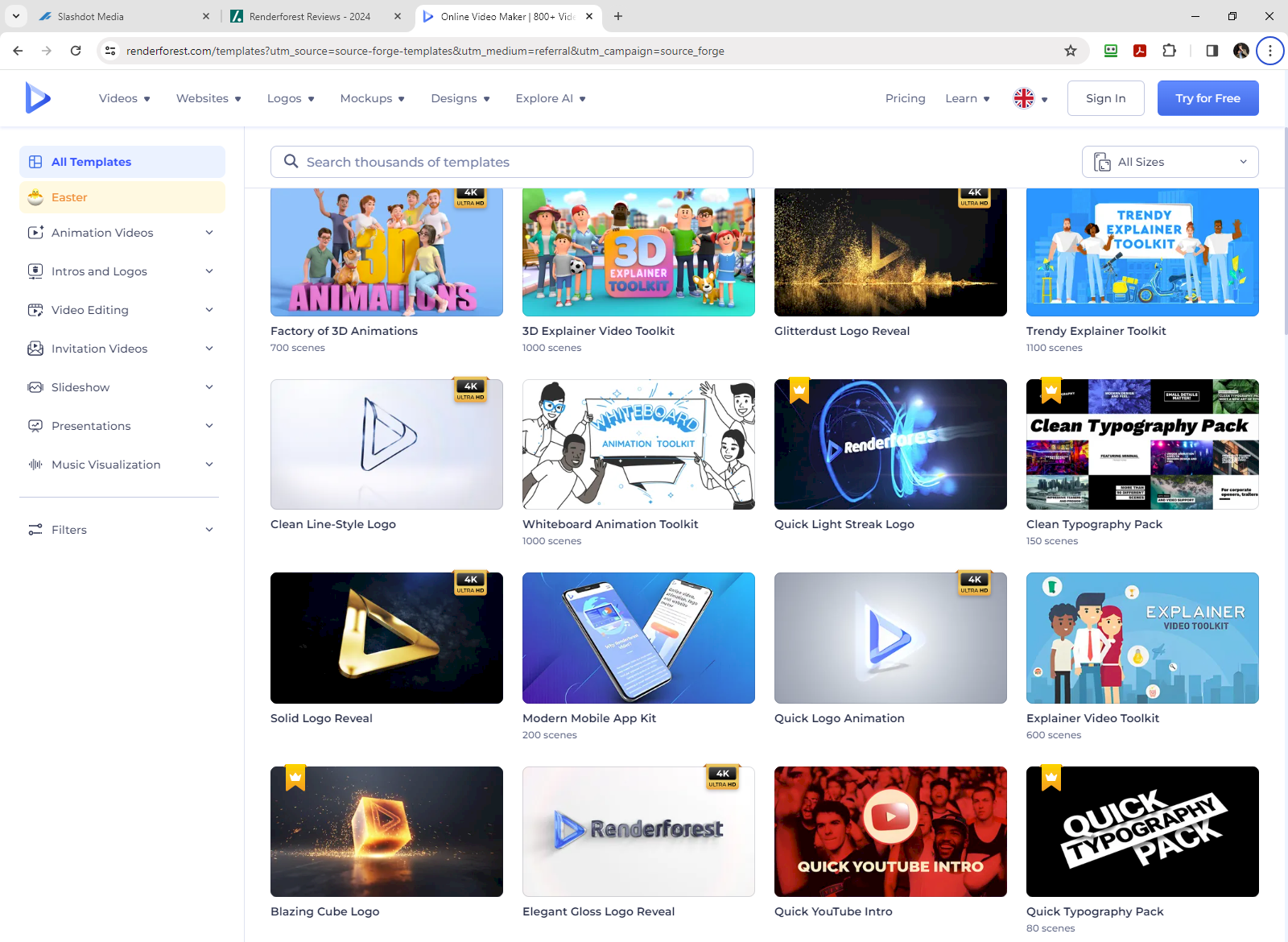Select the All Templates grid icon
This screenshot has width=1288, height=942.
[x=35, y=161]
